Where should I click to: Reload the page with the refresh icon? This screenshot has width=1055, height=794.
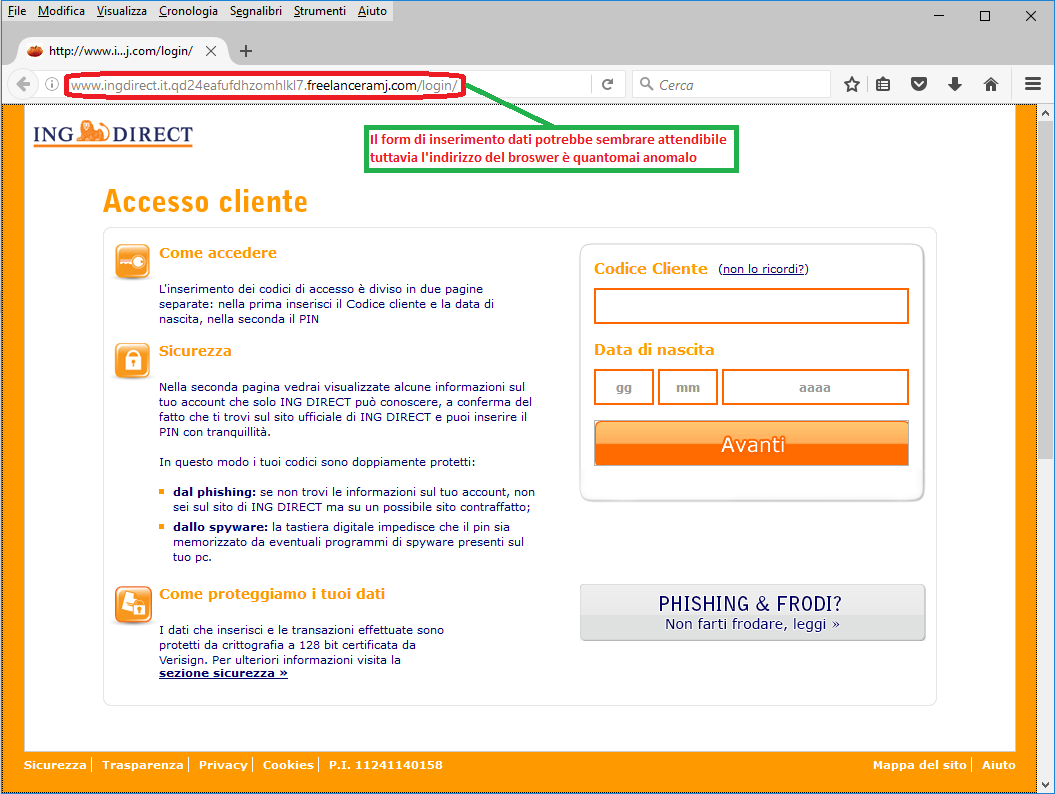pos(607,84)
